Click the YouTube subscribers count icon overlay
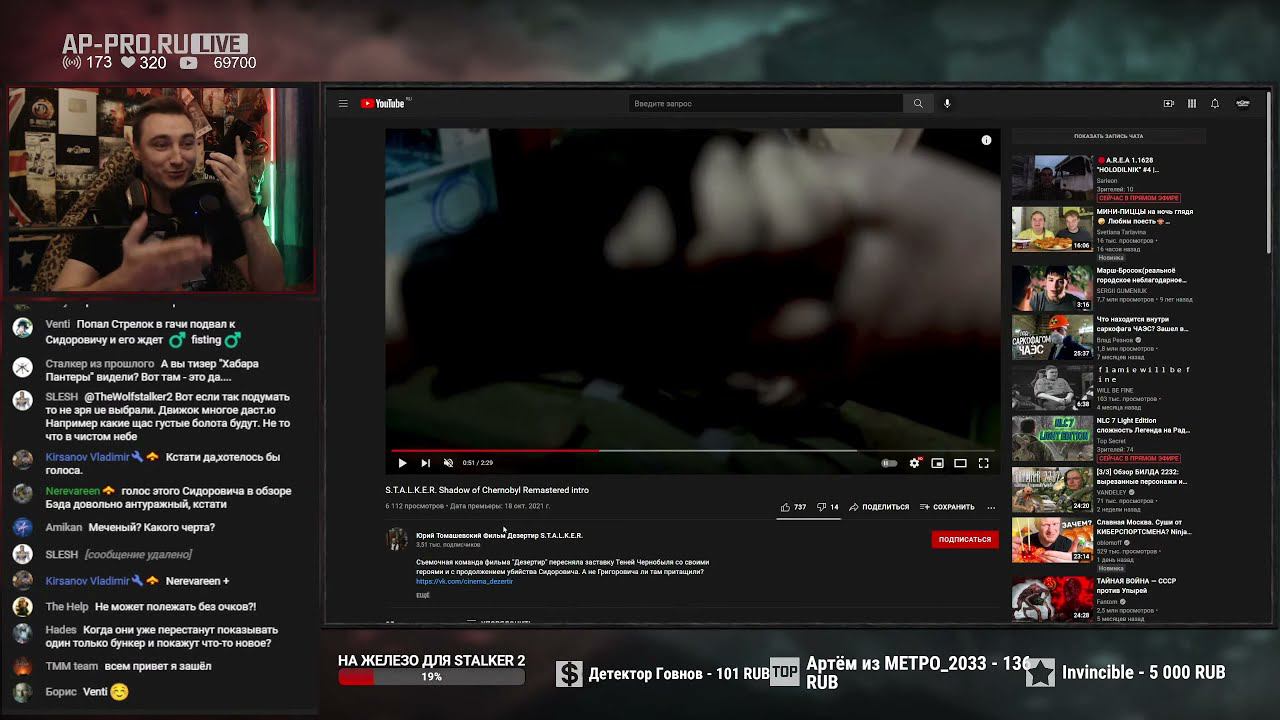 pos(189,63)
